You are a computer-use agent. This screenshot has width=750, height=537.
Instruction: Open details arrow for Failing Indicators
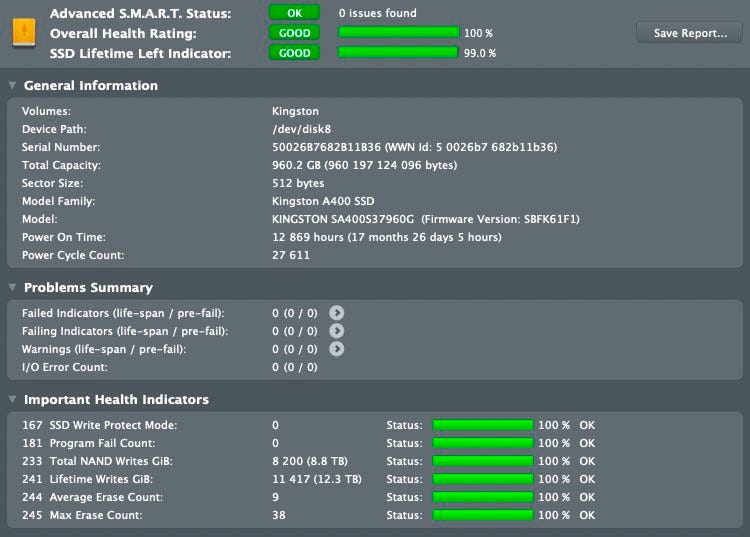[x=337, y=331]
